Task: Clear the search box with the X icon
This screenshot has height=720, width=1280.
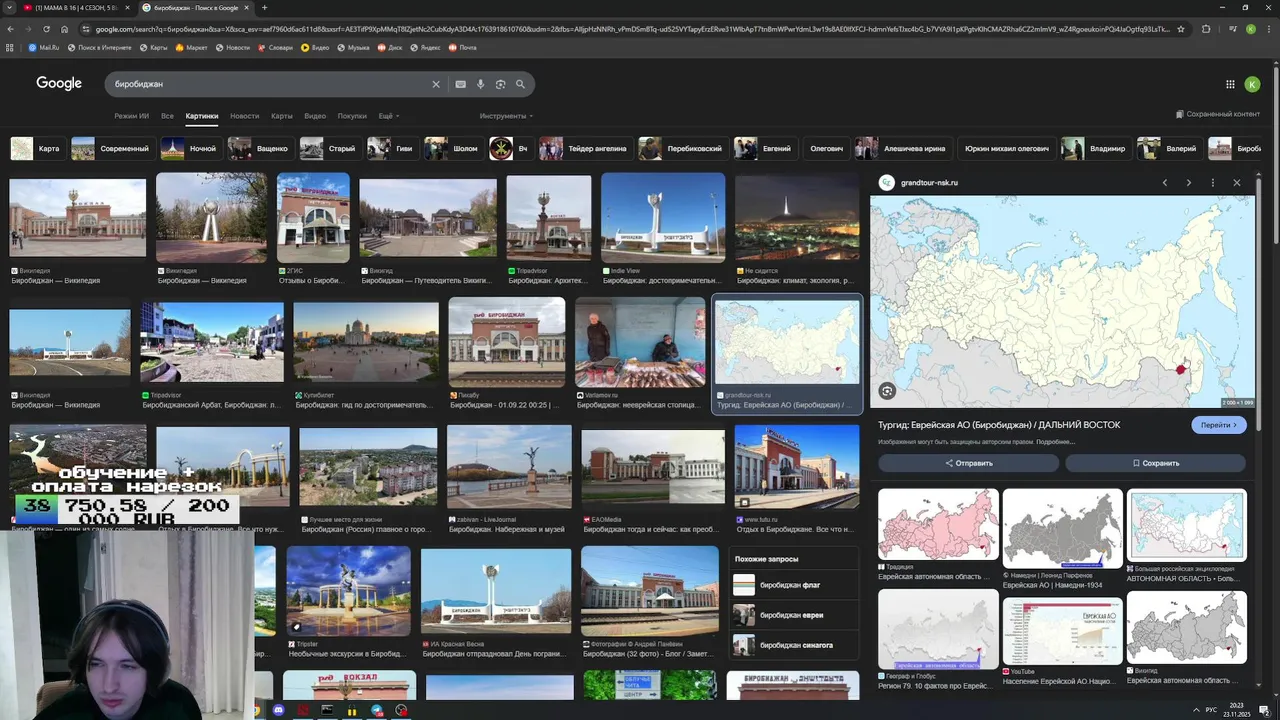Action: coord(436,84)
